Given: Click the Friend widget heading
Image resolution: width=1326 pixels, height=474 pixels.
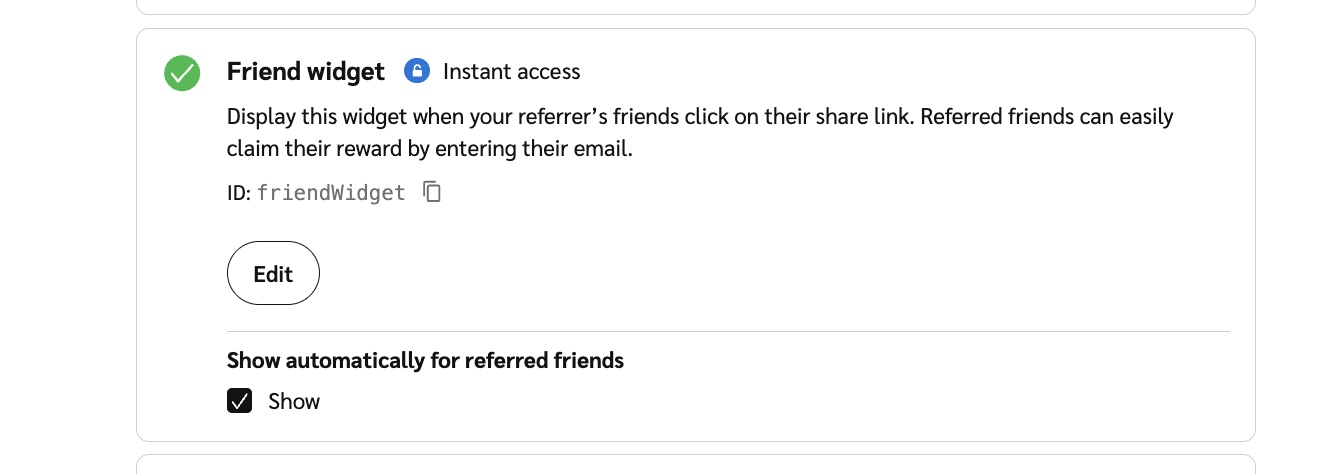Looking at the screenshot, I should click(x=305, y=72).
